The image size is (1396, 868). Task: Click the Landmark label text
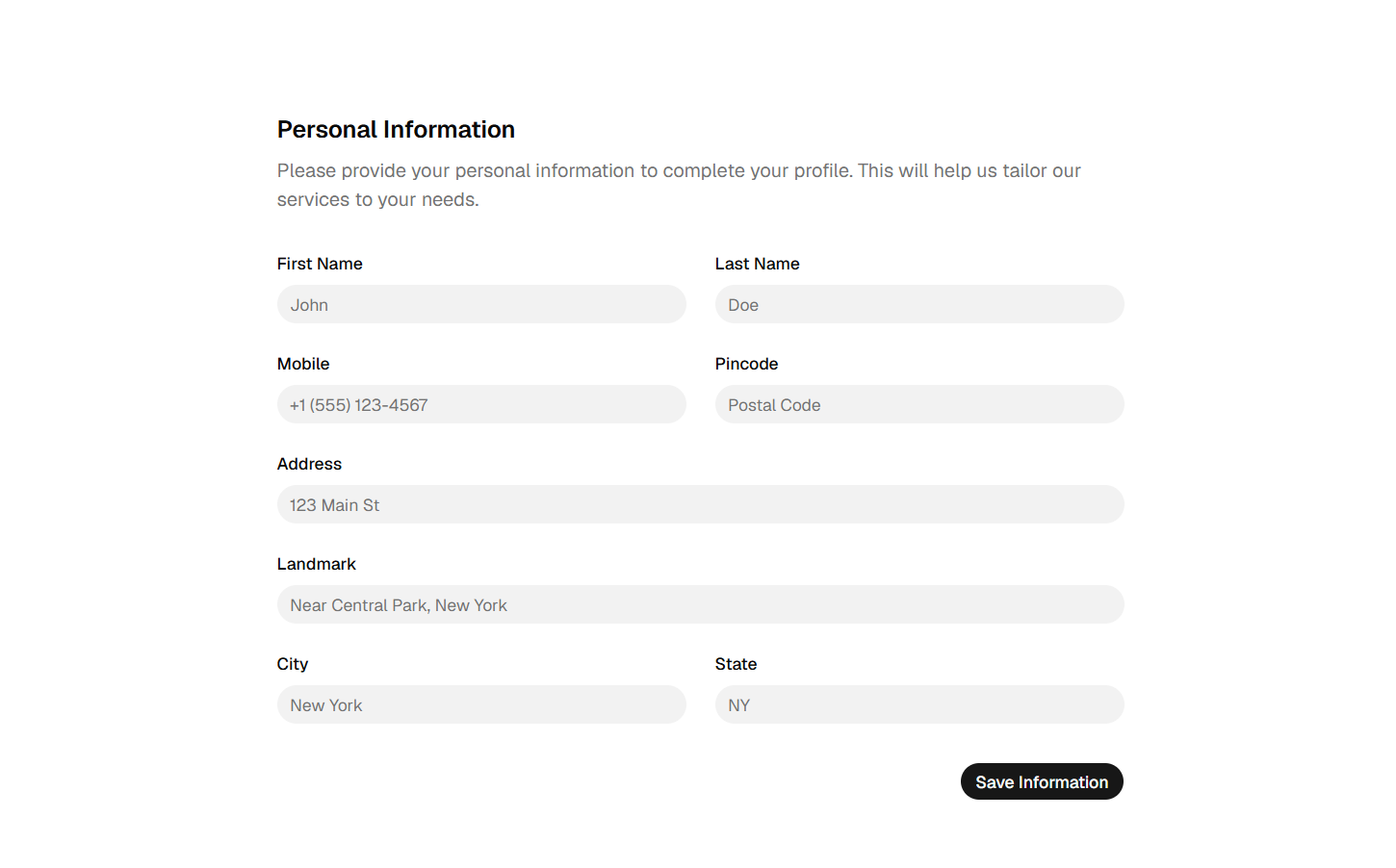(317, 564)
